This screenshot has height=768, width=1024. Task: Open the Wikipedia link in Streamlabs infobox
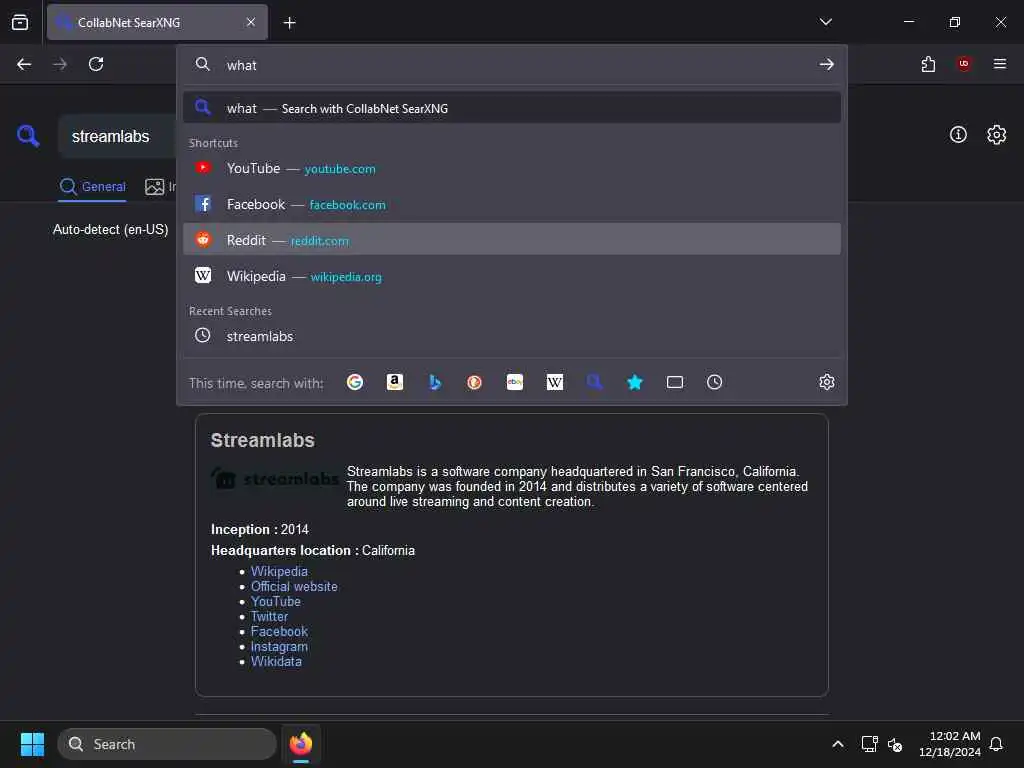tap(279, 571)
